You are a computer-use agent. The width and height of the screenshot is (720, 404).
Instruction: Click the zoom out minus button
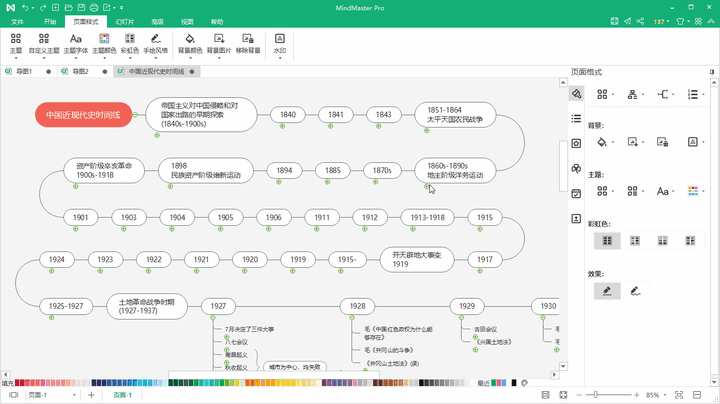pyautogui.click(x=579, y=395)
